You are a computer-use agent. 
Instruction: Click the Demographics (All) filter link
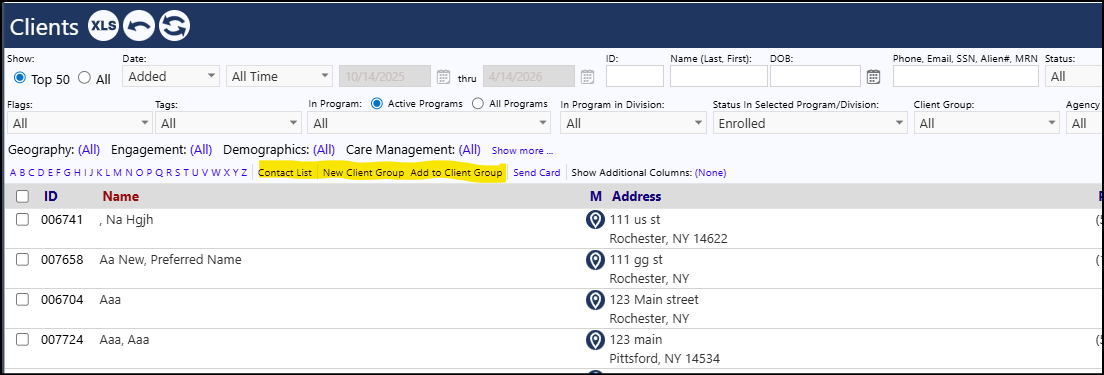tap(324, 150)
